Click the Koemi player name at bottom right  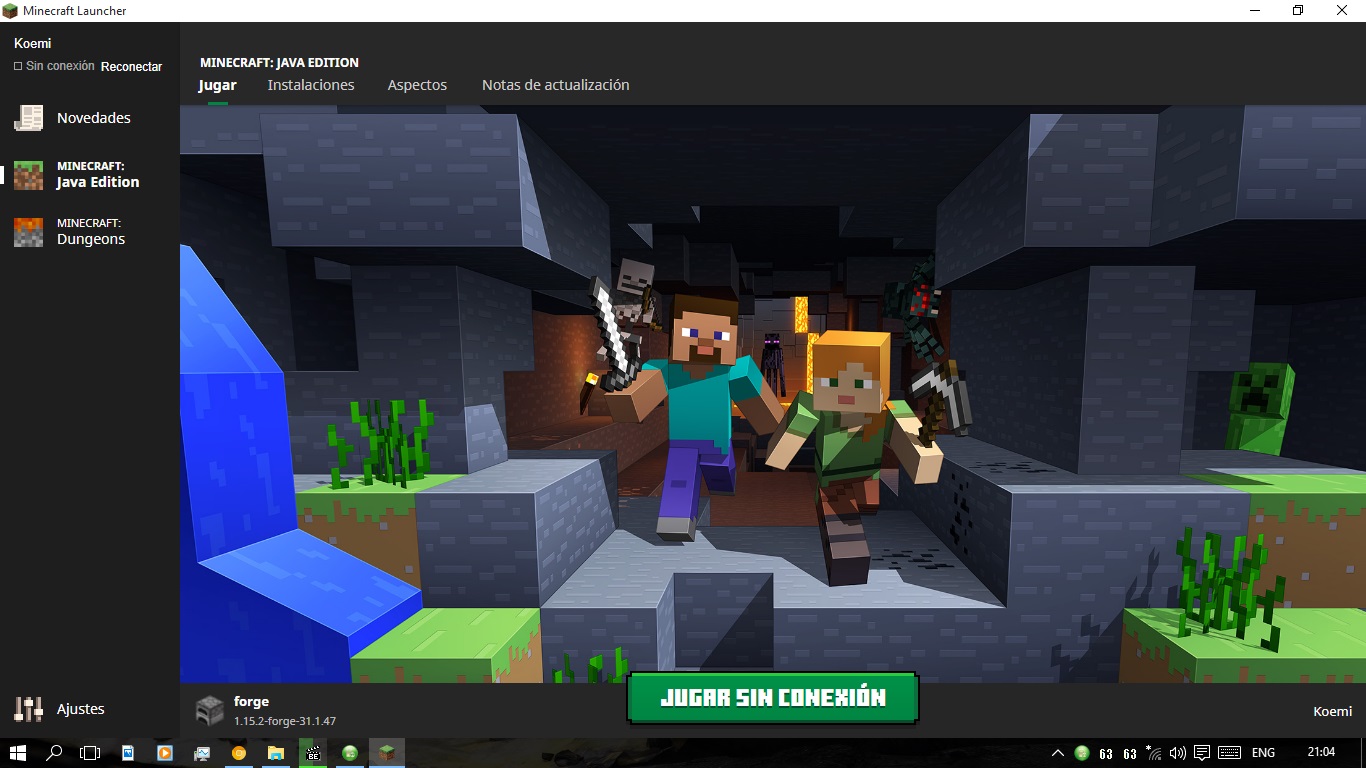coord(1332,712)
